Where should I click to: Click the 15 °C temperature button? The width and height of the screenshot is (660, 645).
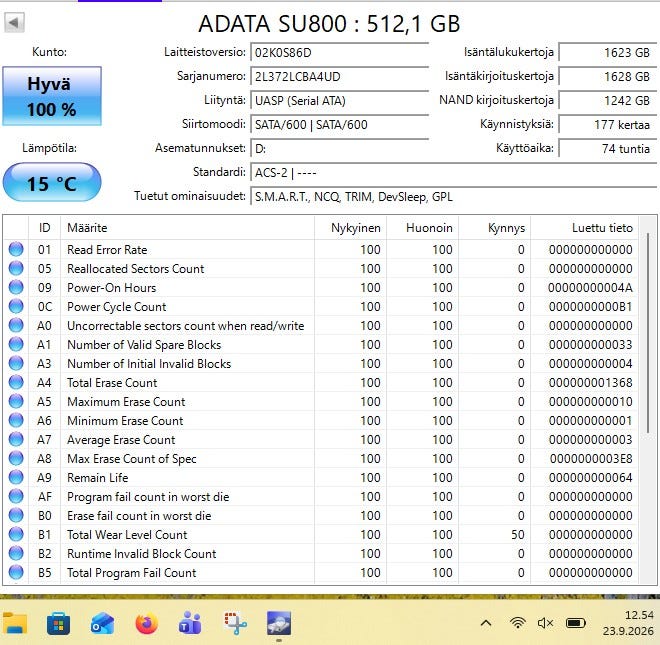(x=52, y=182)
